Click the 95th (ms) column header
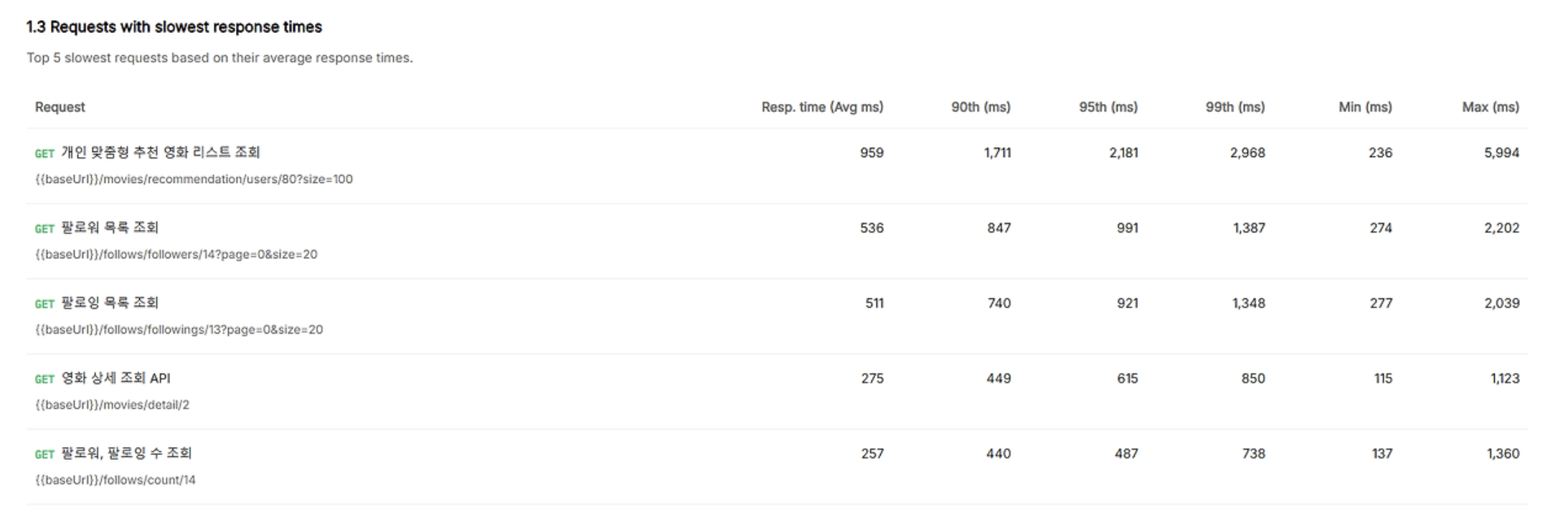Viewport: 1568px width, 508px height. click(1107, 107)
